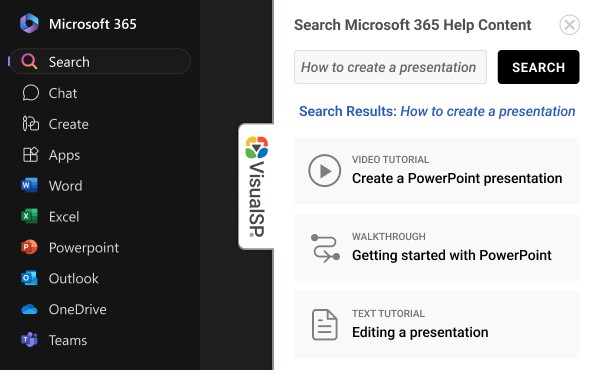Click the text tutorial document icon
The width and height of the screenshot is (600, 370).
point(324,325)
